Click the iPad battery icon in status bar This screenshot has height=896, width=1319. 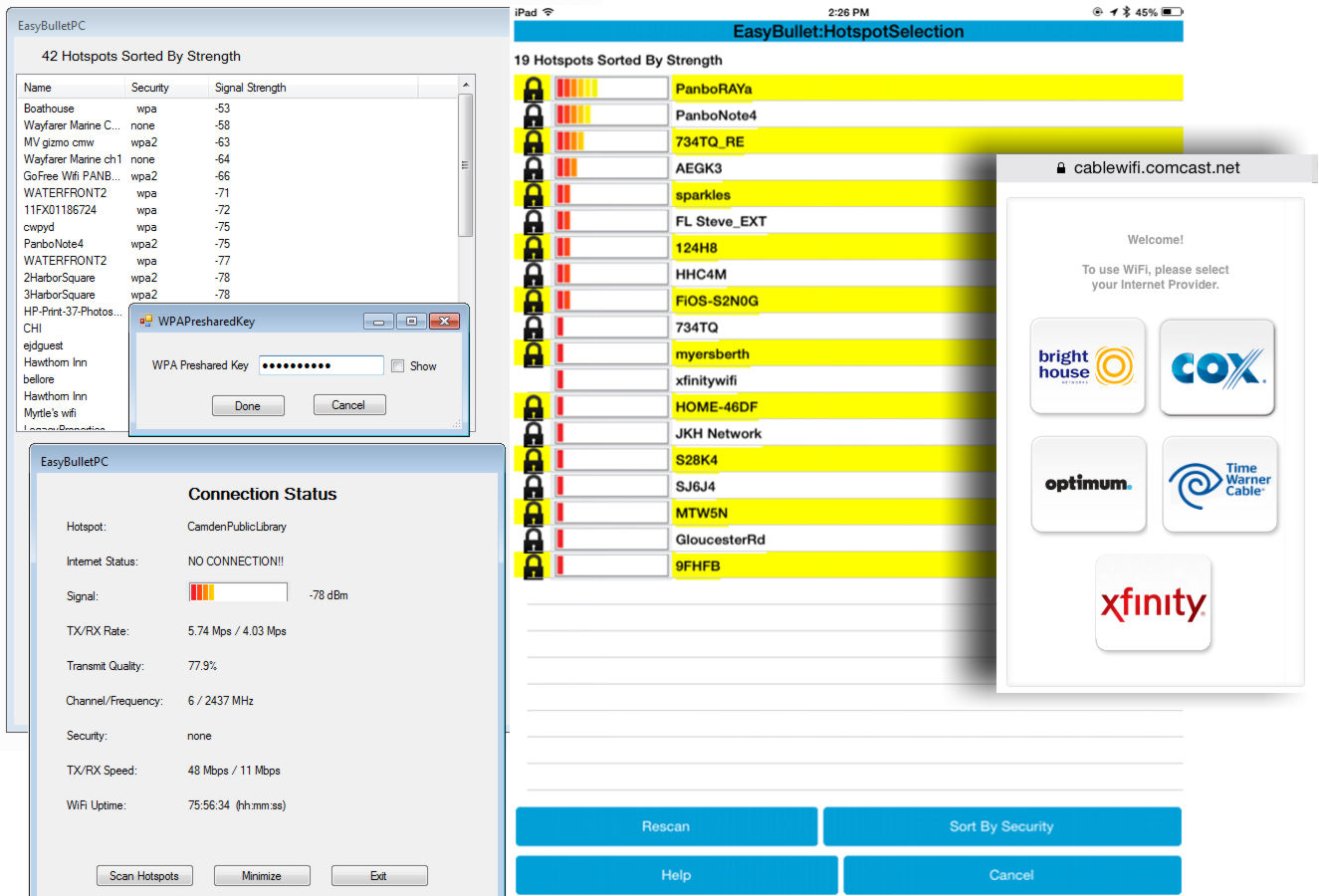click(x=1172, y=12)
